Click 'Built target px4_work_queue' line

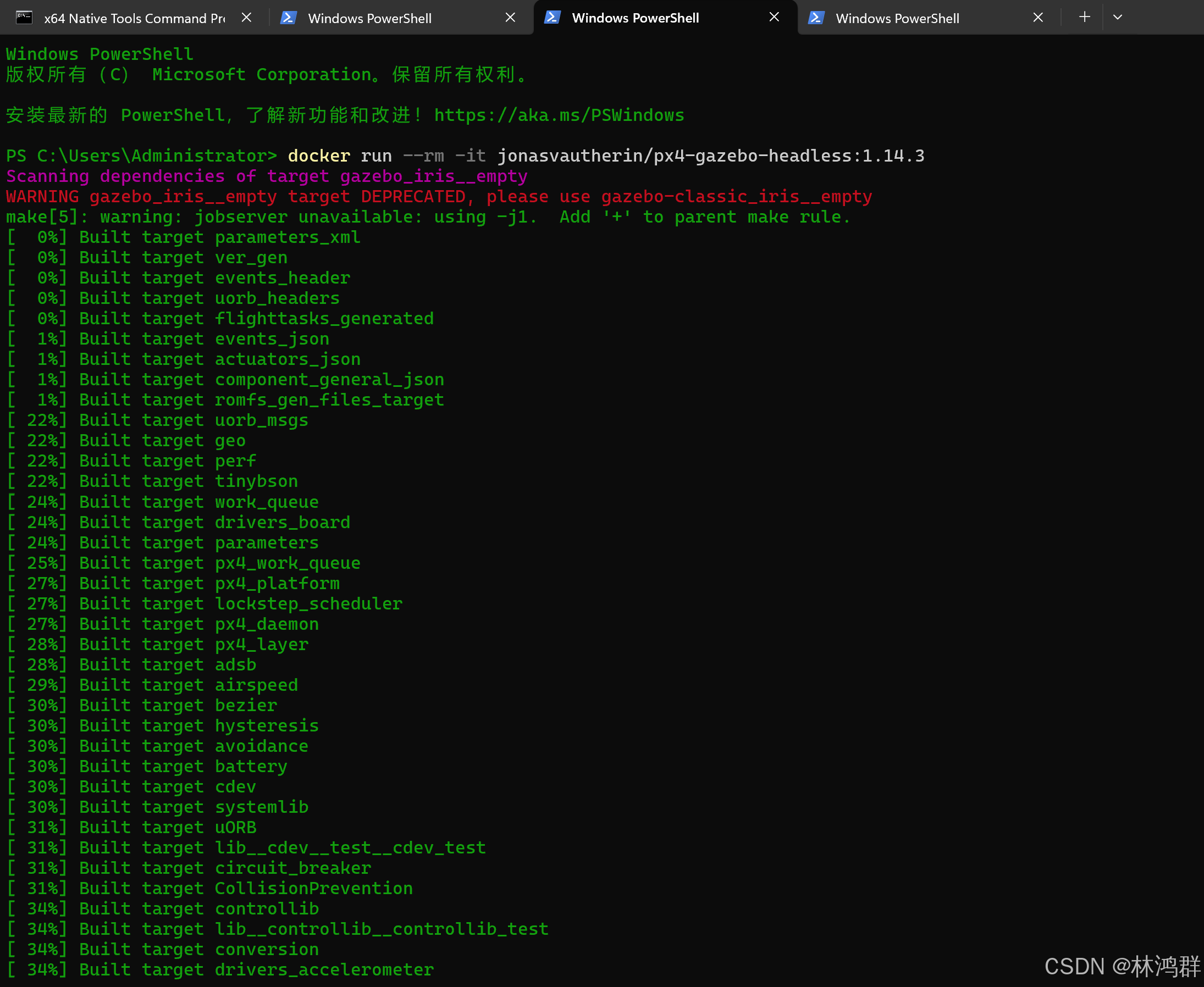(184, 563)
